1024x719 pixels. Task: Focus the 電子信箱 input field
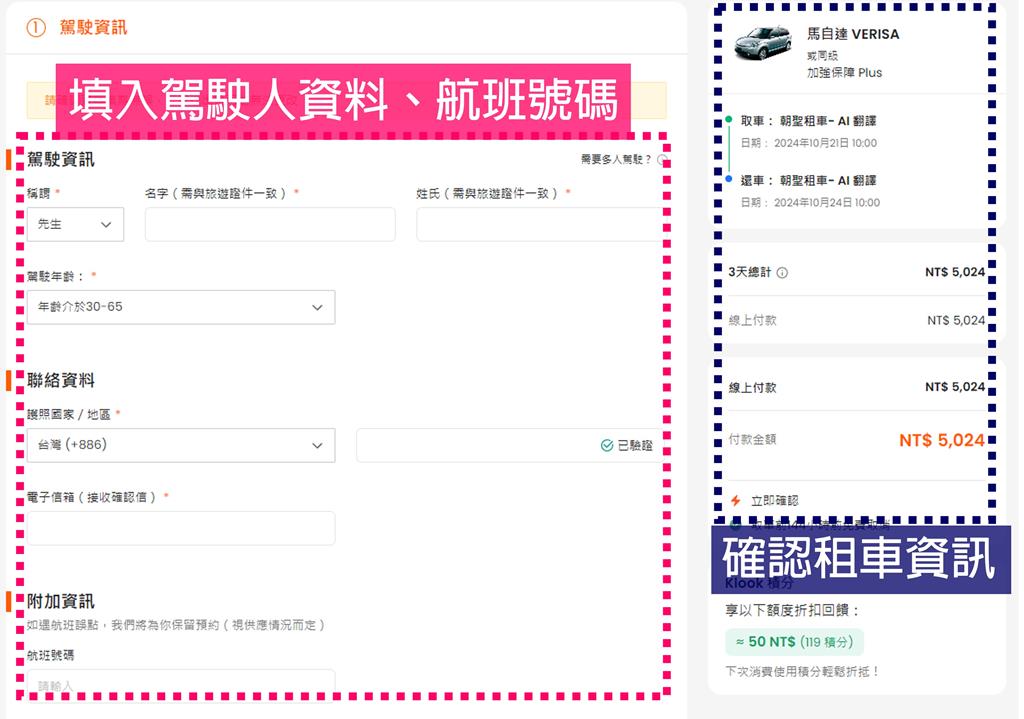point(181,528)
